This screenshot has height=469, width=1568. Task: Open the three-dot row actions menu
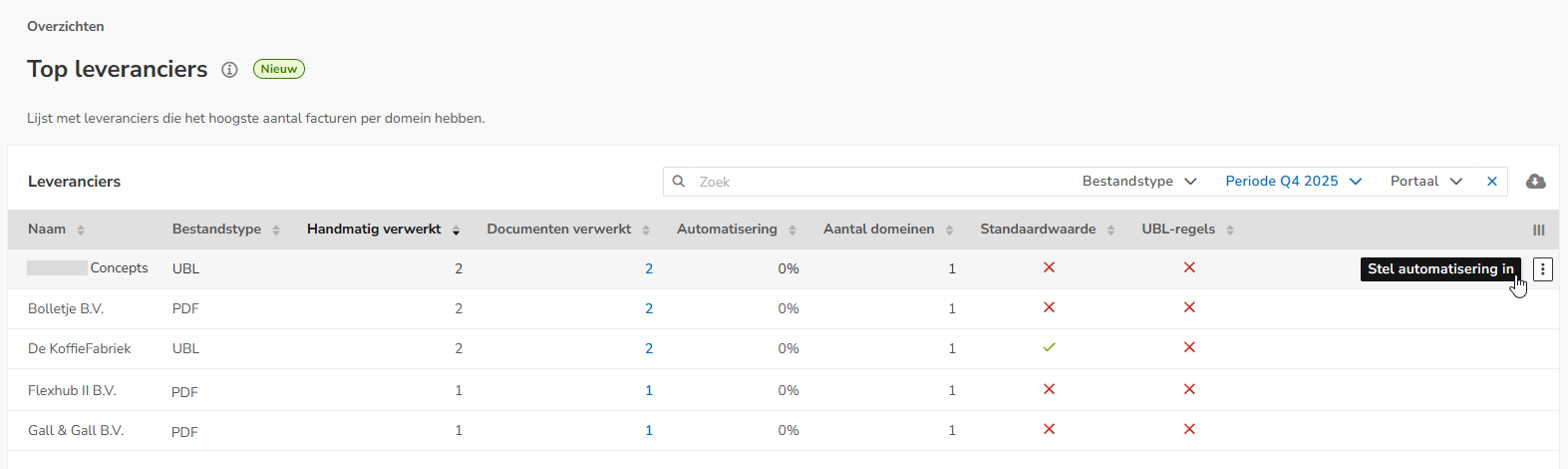[x=1542, y=269]
